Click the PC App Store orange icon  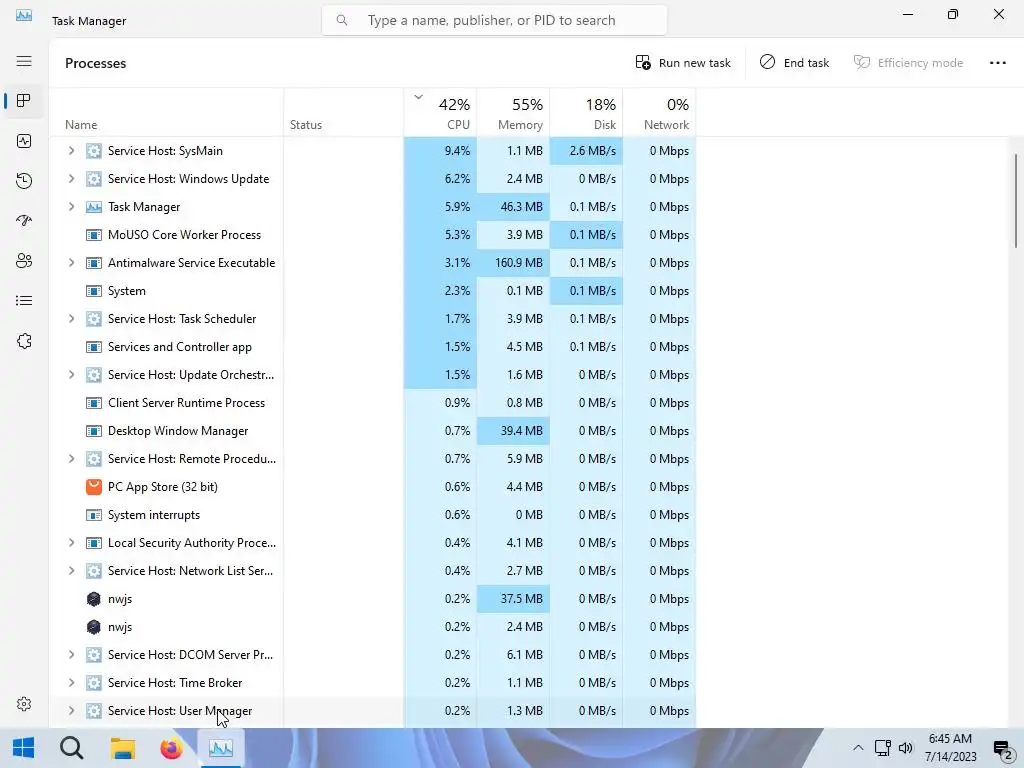pyautogui.click(x=94, y=487)
